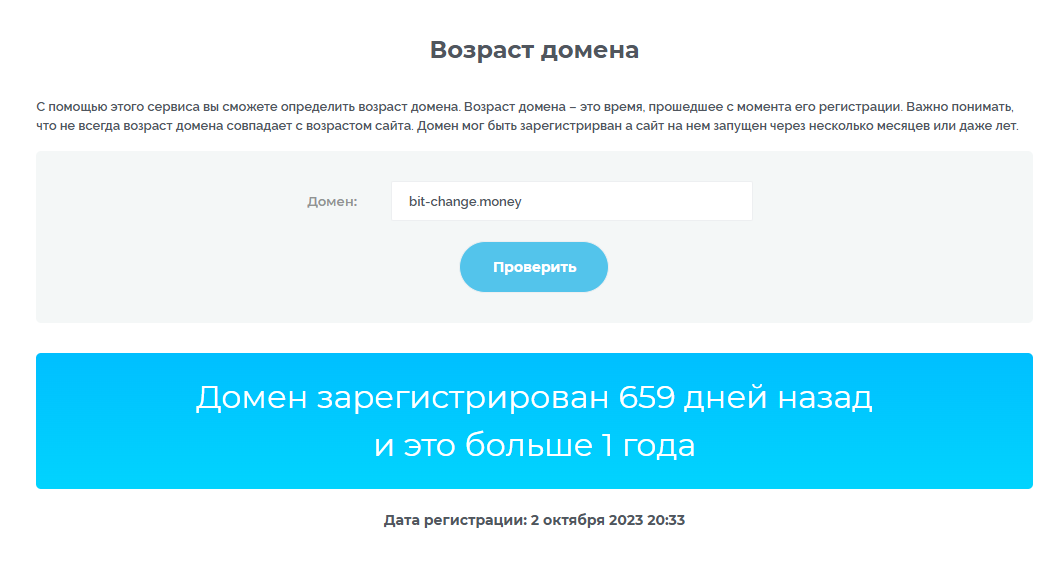Screen dimensions: 1064x566
Task: Click the result text Домен зарегистрирован 659 дней назад
Action: [x=534, y=397]
